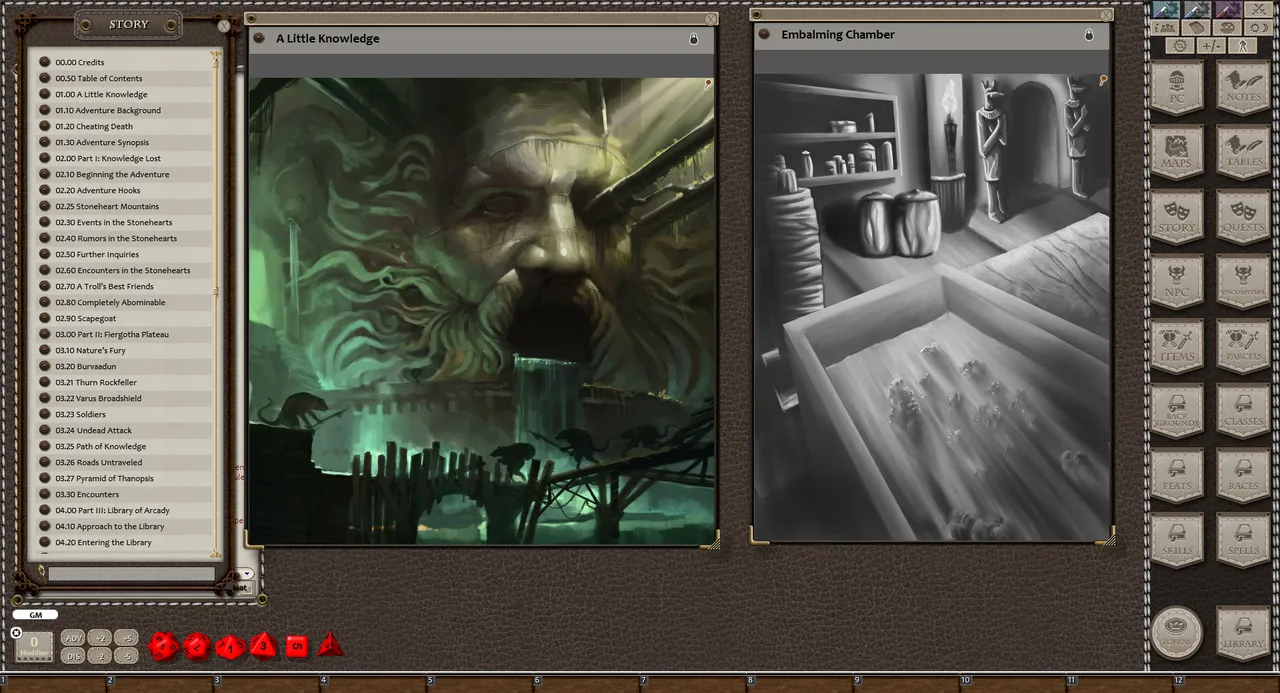Open the chat mode dropdown arrow
The width and height of the screenshot is (1280, 693).
[x=247, y=574]
